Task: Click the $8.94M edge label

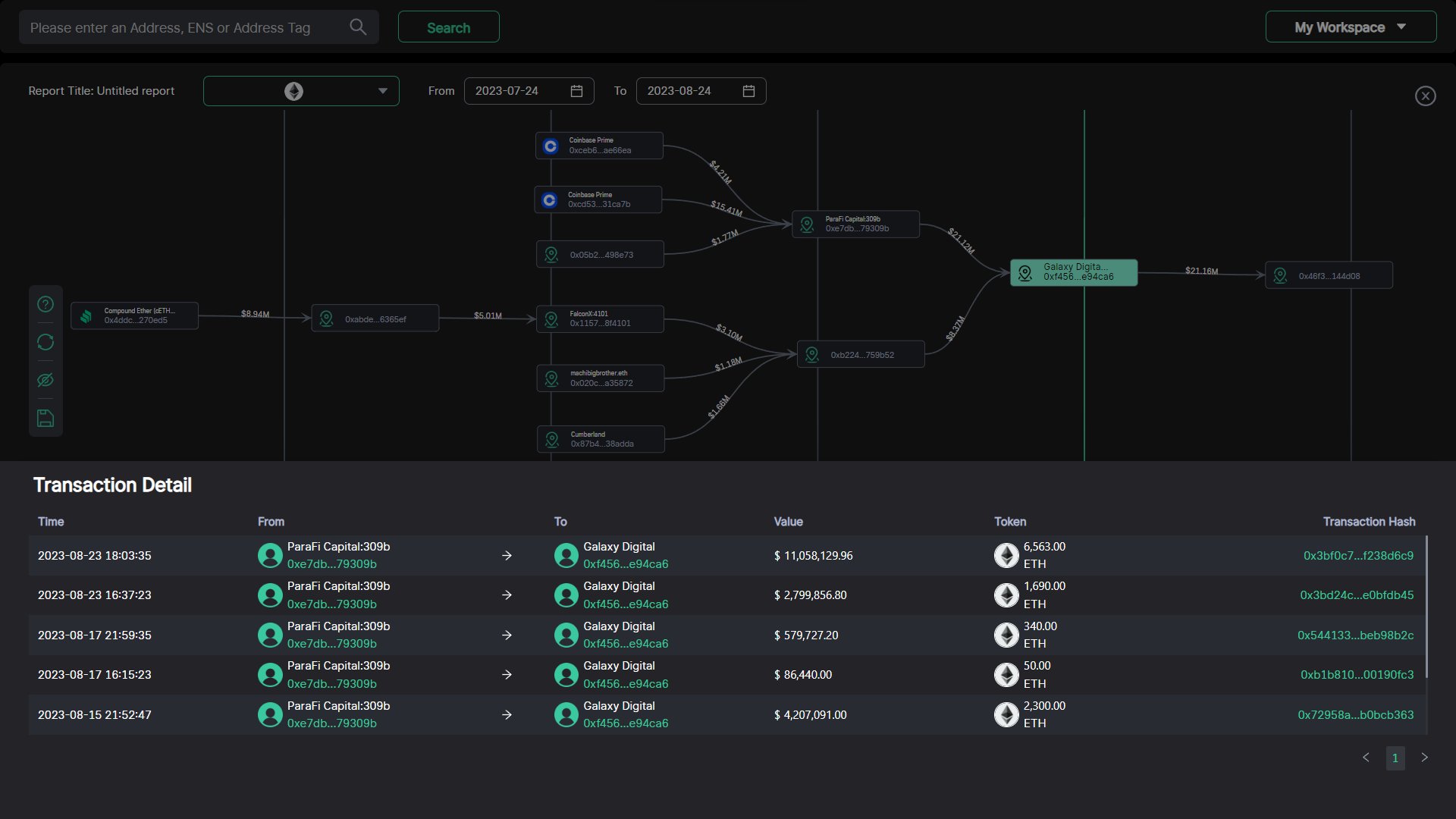Action: (256, 314)
